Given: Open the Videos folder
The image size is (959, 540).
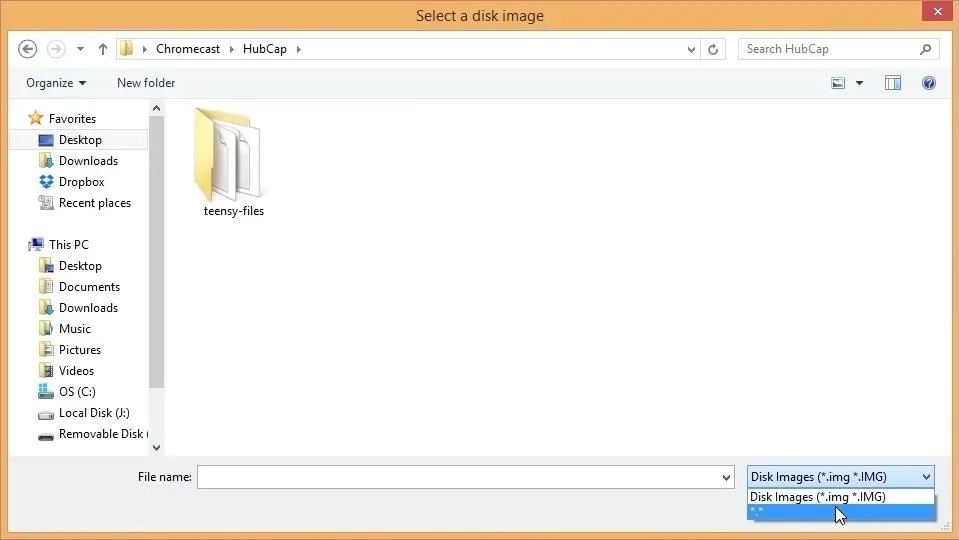Looking at the screenshot, I should pyautogui.click(x=76, y=371).
